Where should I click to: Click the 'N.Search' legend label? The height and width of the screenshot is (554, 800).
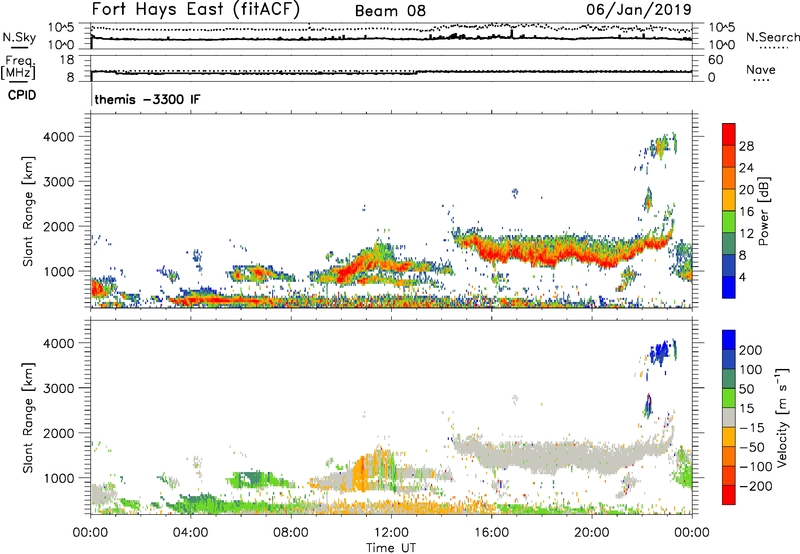(x=772, y=37)
